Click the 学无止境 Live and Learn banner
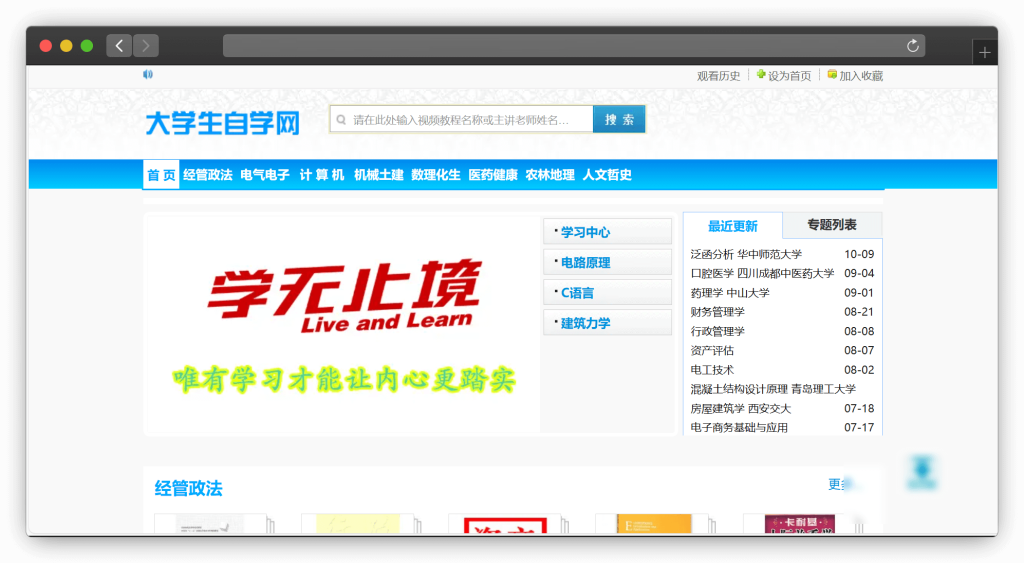 (x=343, y=323)
